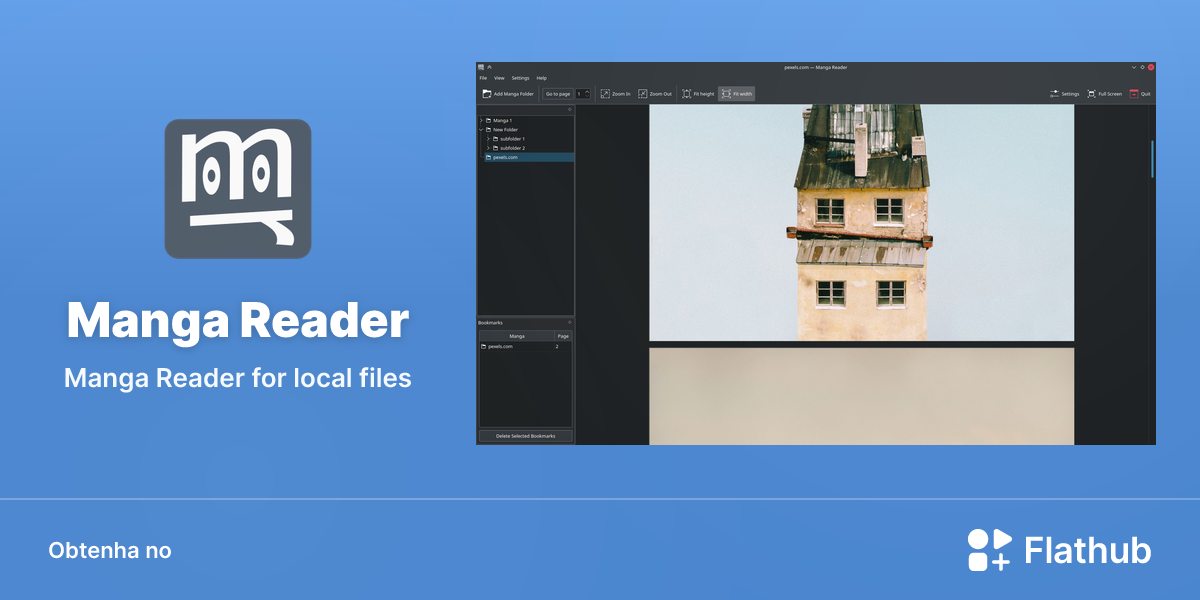This screenshot has width=1200, height=600.
Task: Expand the subfolder 1 node arrow
Action: 488,139
